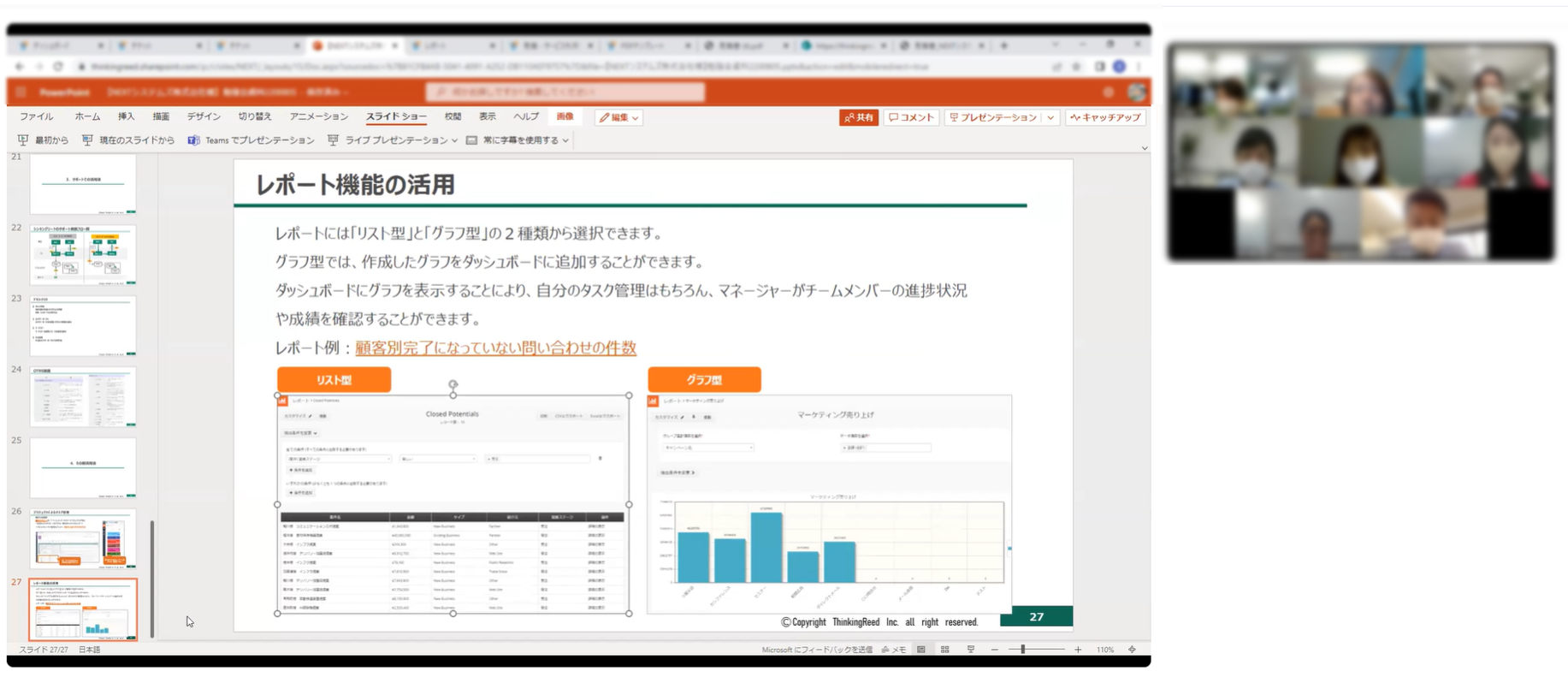Click Teams でプレゼンテーション

click(251, 140)
